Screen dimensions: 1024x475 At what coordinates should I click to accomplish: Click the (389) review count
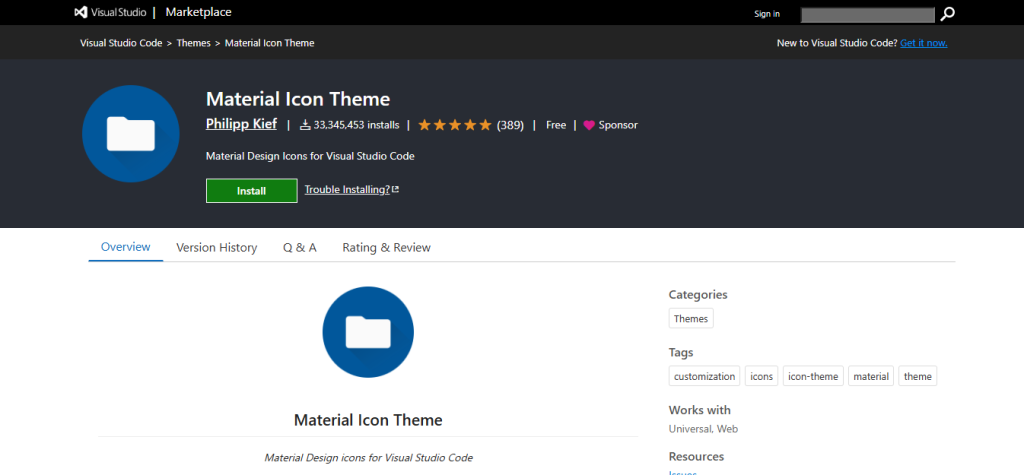(510, 125)
